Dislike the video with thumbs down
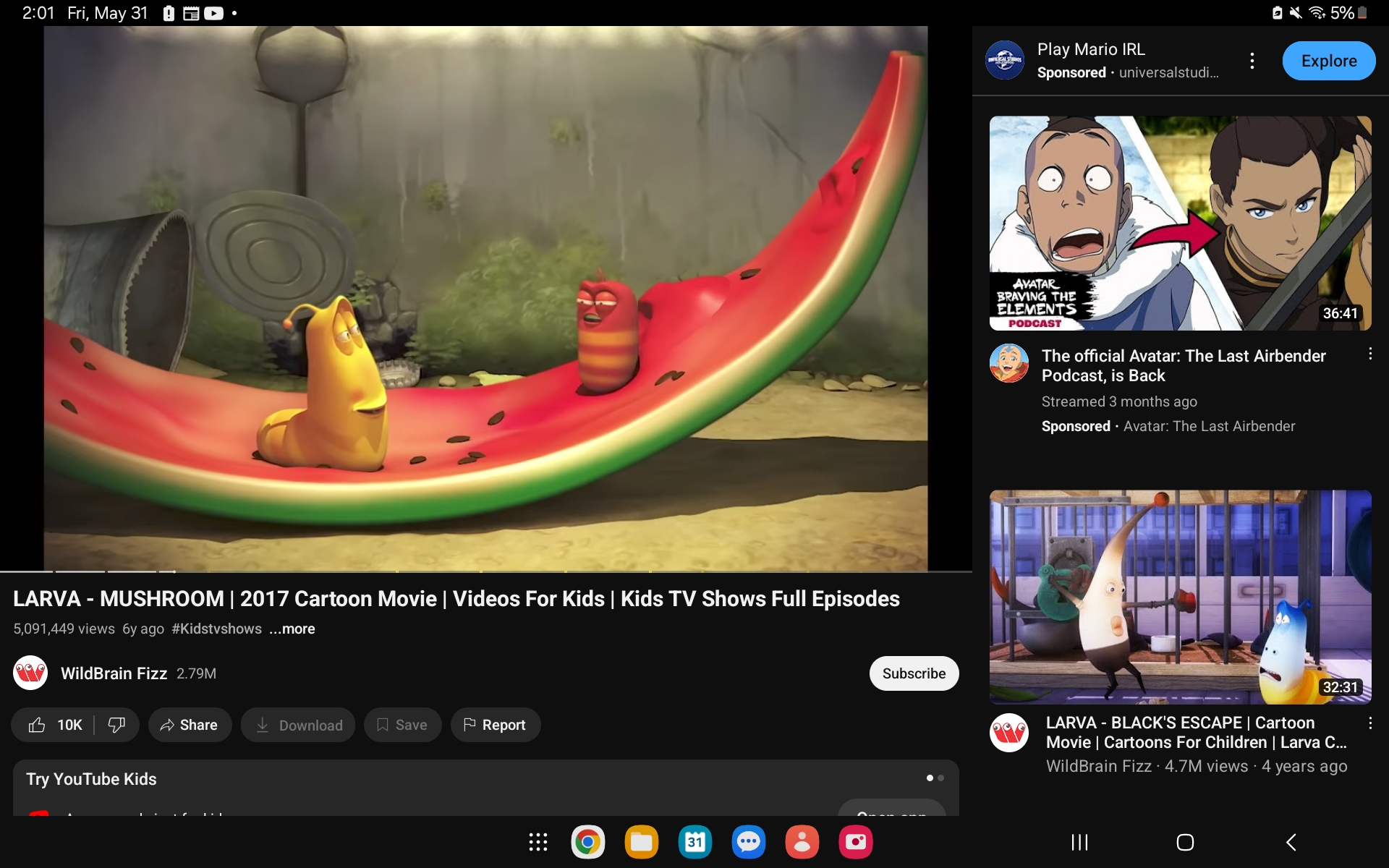Image resolution: width=1389 pixels, height=868 pixels. point(116,725)
